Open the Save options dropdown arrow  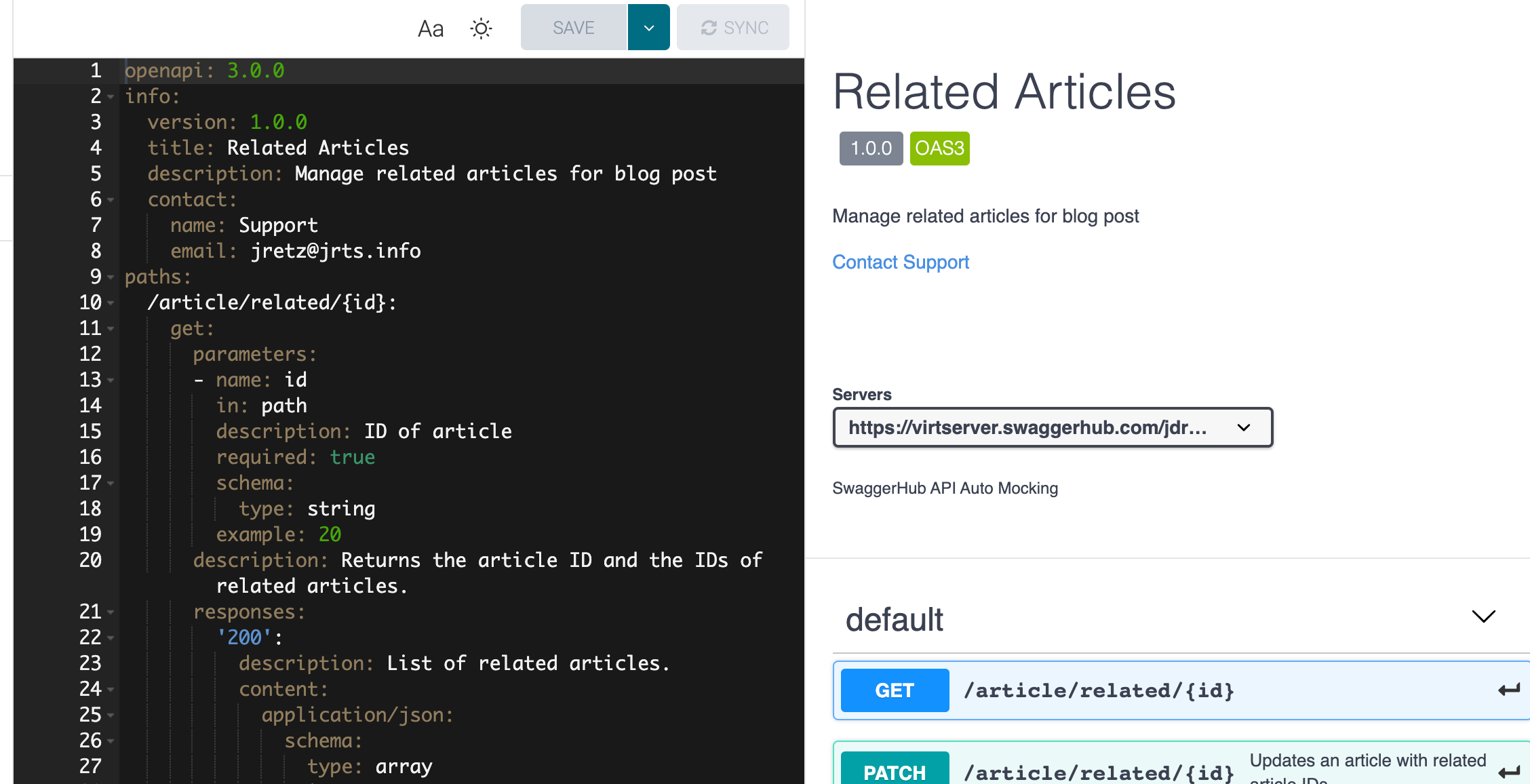pos(649,28)
